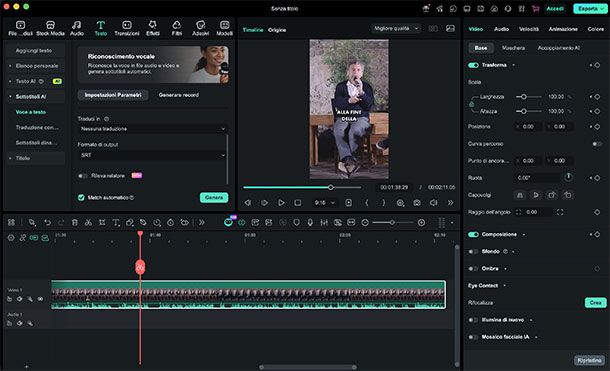Click the shield marker icon in timeline toolbar
The image size is (610, 371).
coord(296,222)
